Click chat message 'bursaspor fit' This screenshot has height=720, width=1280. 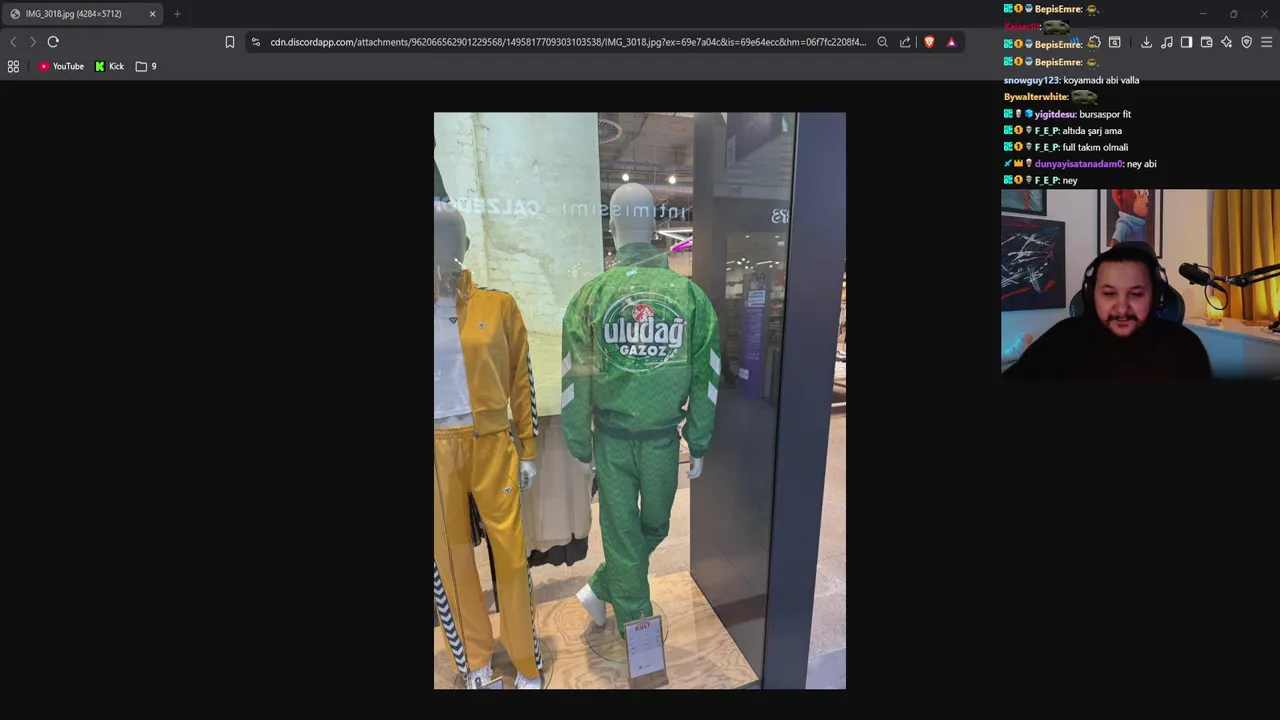1105,114
